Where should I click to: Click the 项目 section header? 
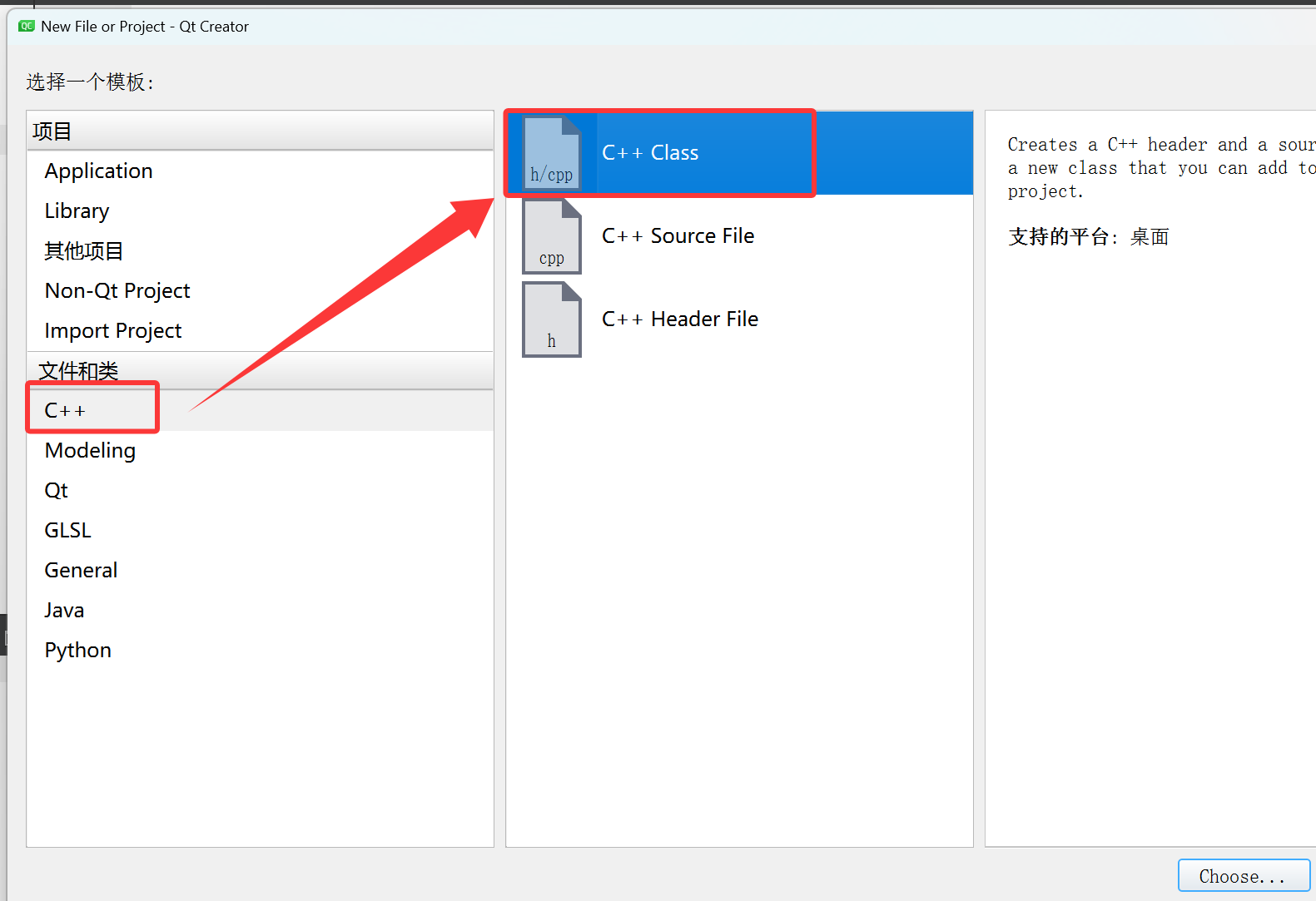coord(261,131)
